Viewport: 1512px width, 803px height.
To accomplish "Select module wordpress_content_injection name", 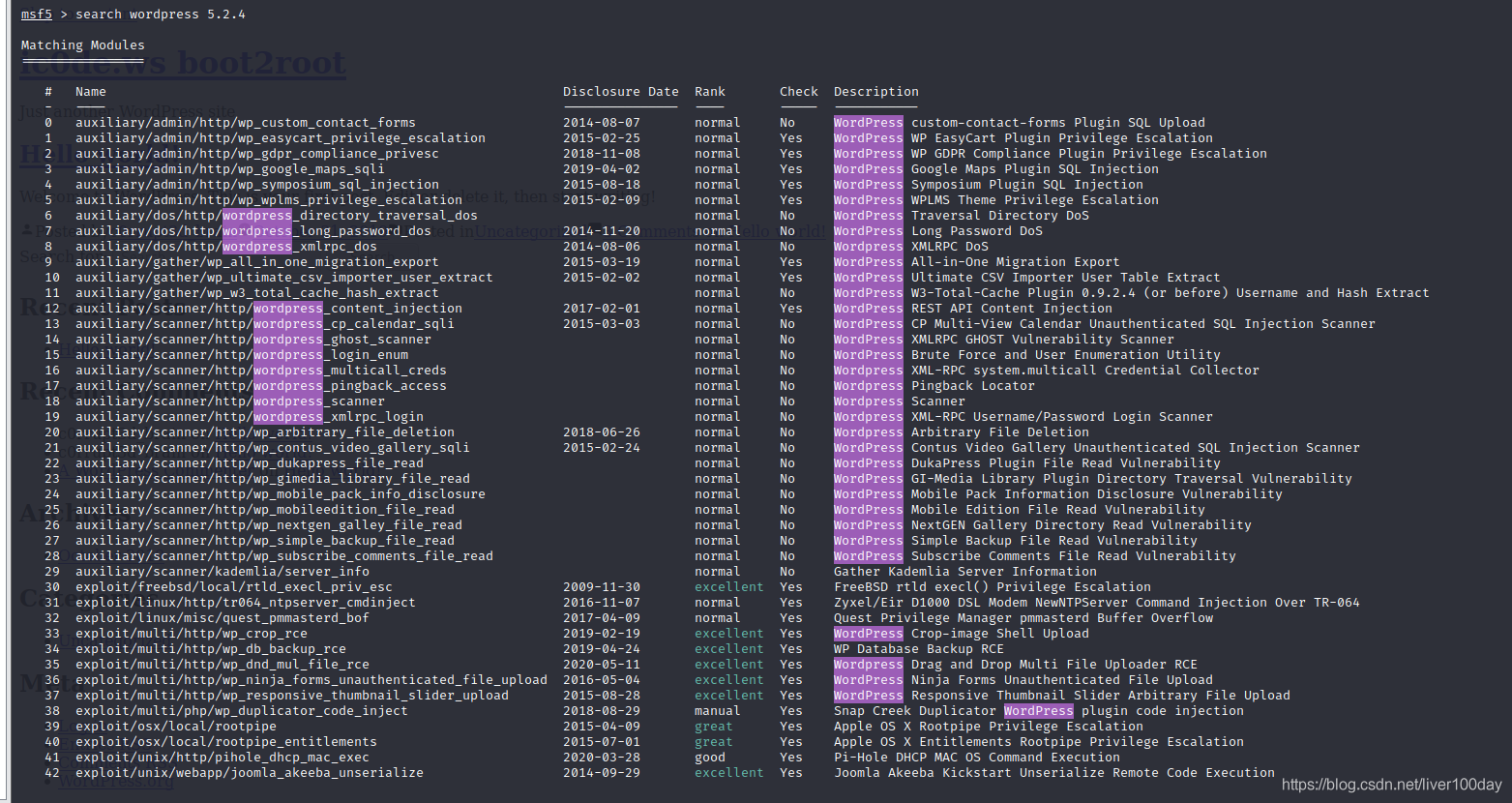I will [269, 309].
